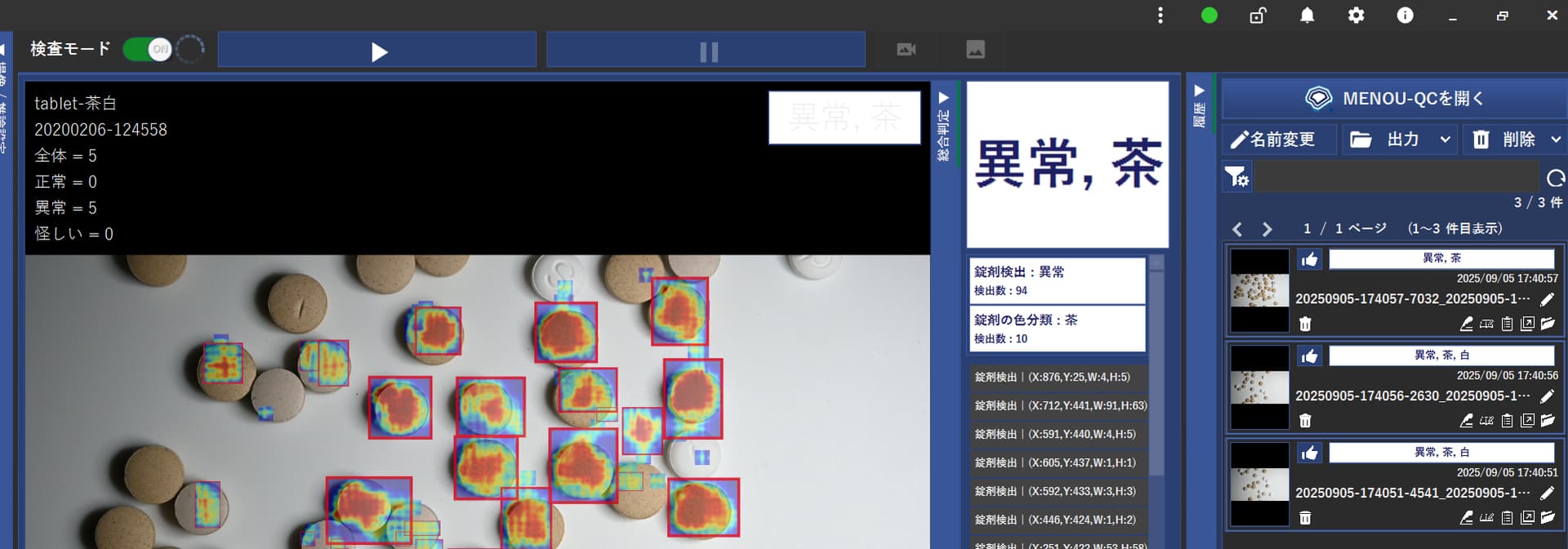This screenshot has width=1568, height=549.
Task: Select the thumbnail of the 17:40:51 result
Action: pyautogui.click(x=1259, y=484)
